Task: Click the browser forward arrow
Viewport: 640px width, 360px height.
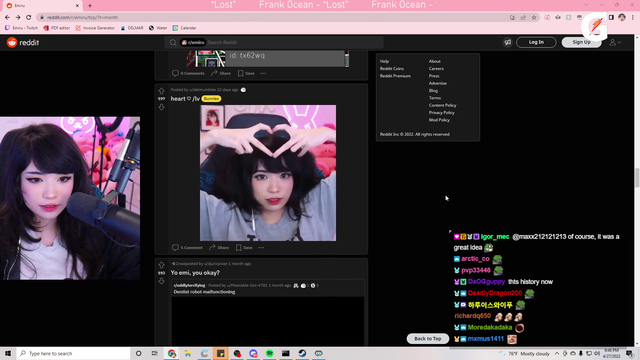Action: (18, 18)
